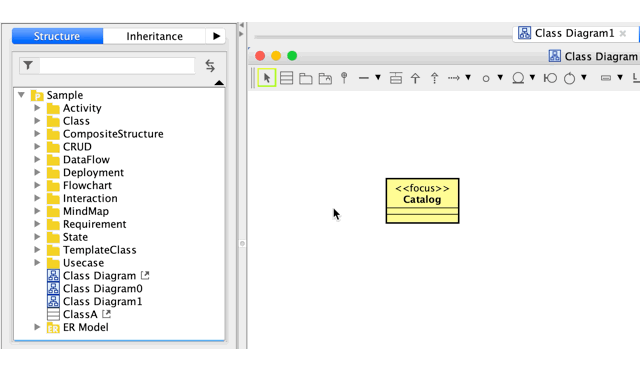Click the filter text field
640x370 pixels.
[x=117, y=66]
